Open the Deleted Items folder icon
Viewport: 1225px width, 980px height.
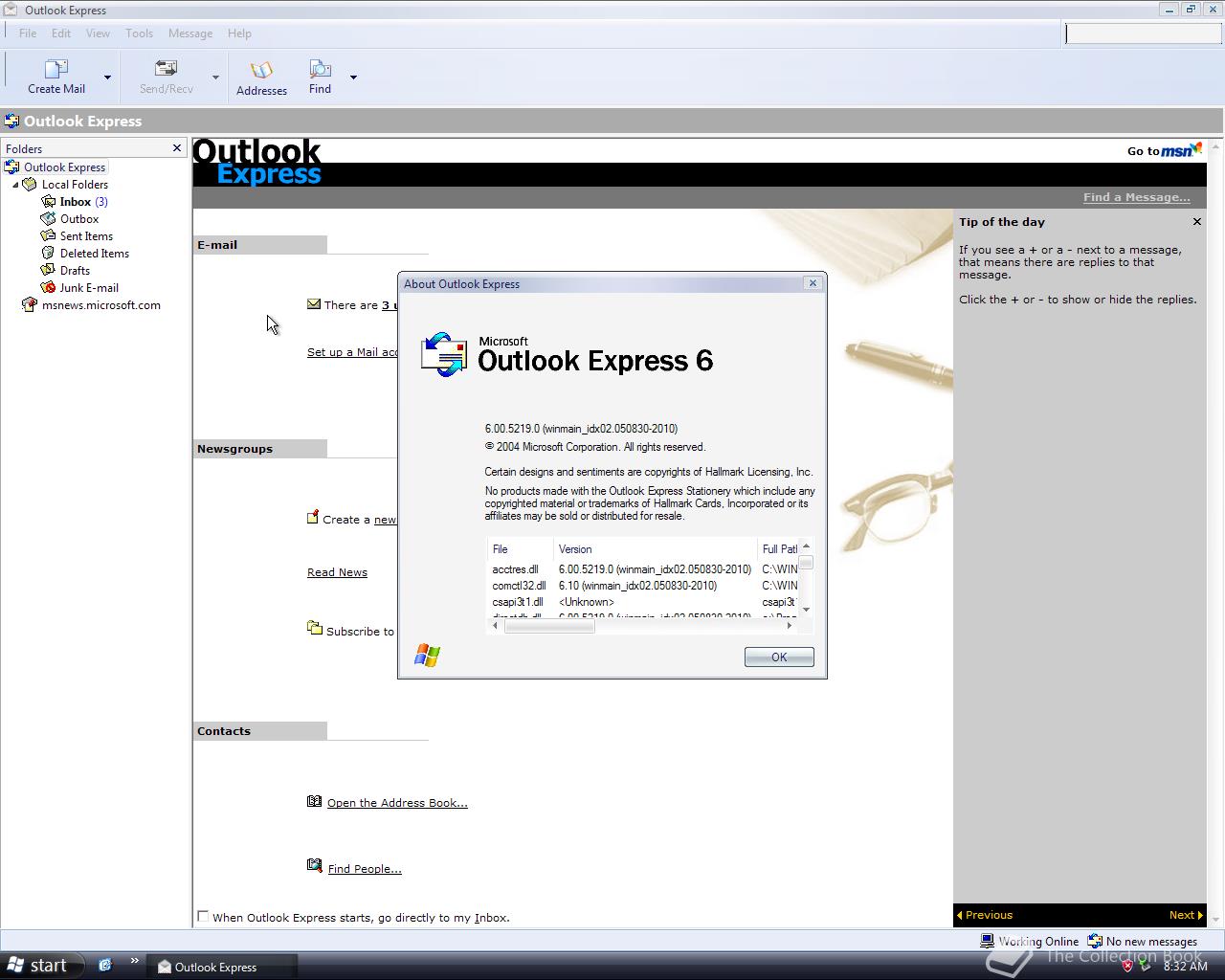48,253
